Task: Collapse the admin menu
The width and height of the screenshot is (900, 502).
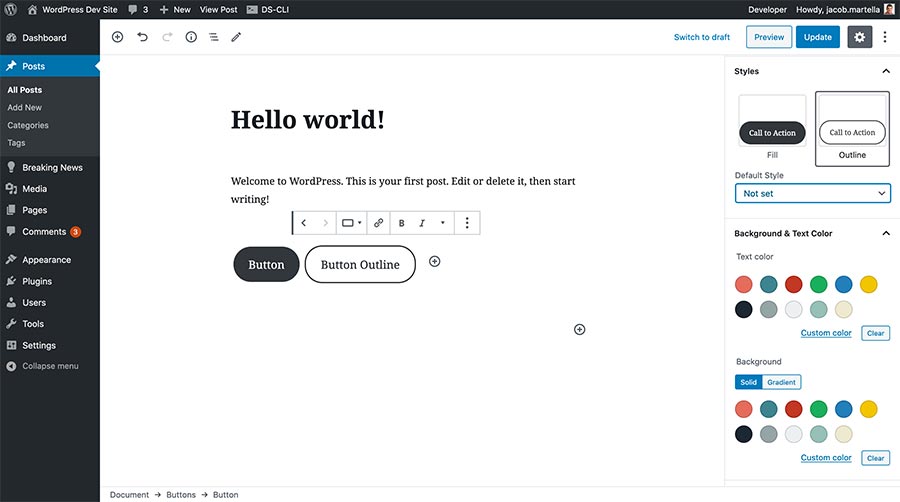Action: [x=50, y=366]
